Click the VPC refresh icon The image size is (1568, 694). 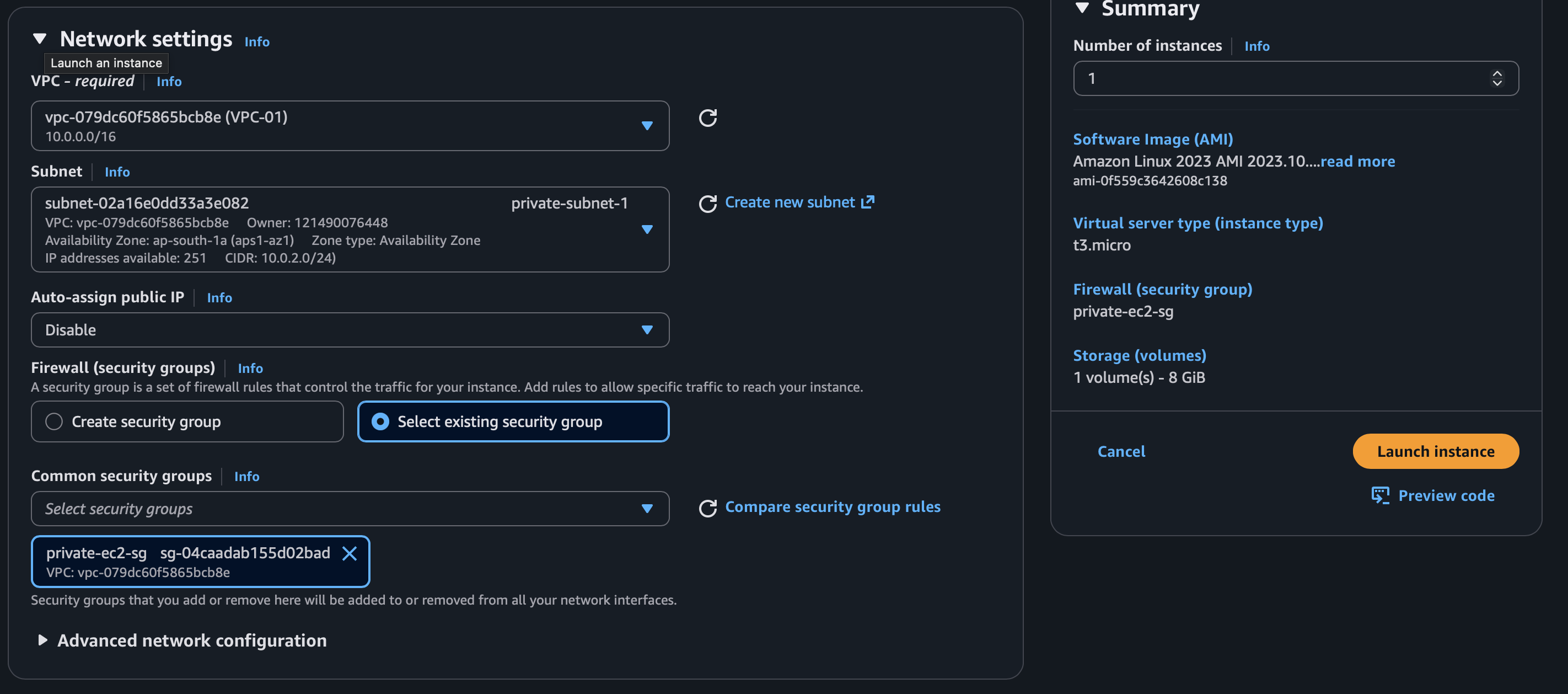[x=707, y=118]
